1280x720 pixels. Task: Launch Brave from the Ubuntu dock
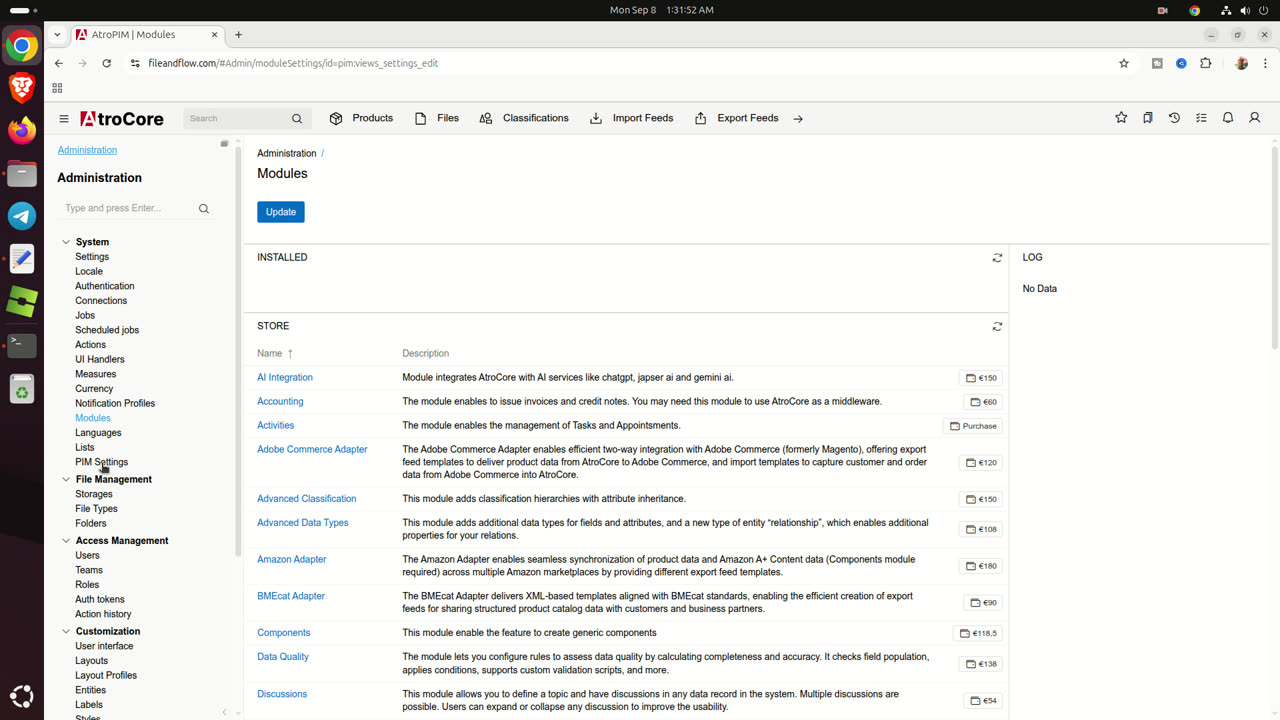pos(22,88)
